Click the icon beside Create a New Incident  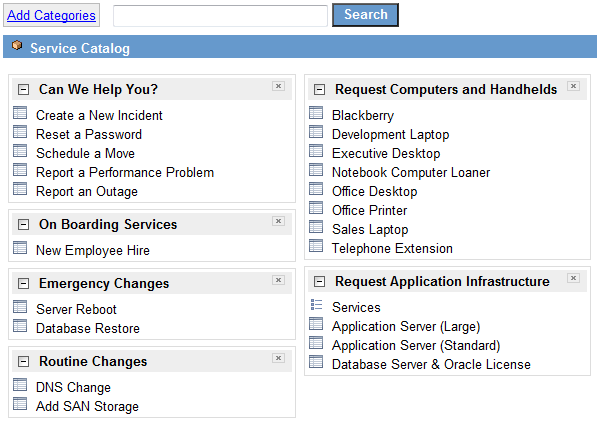[20, 113]
